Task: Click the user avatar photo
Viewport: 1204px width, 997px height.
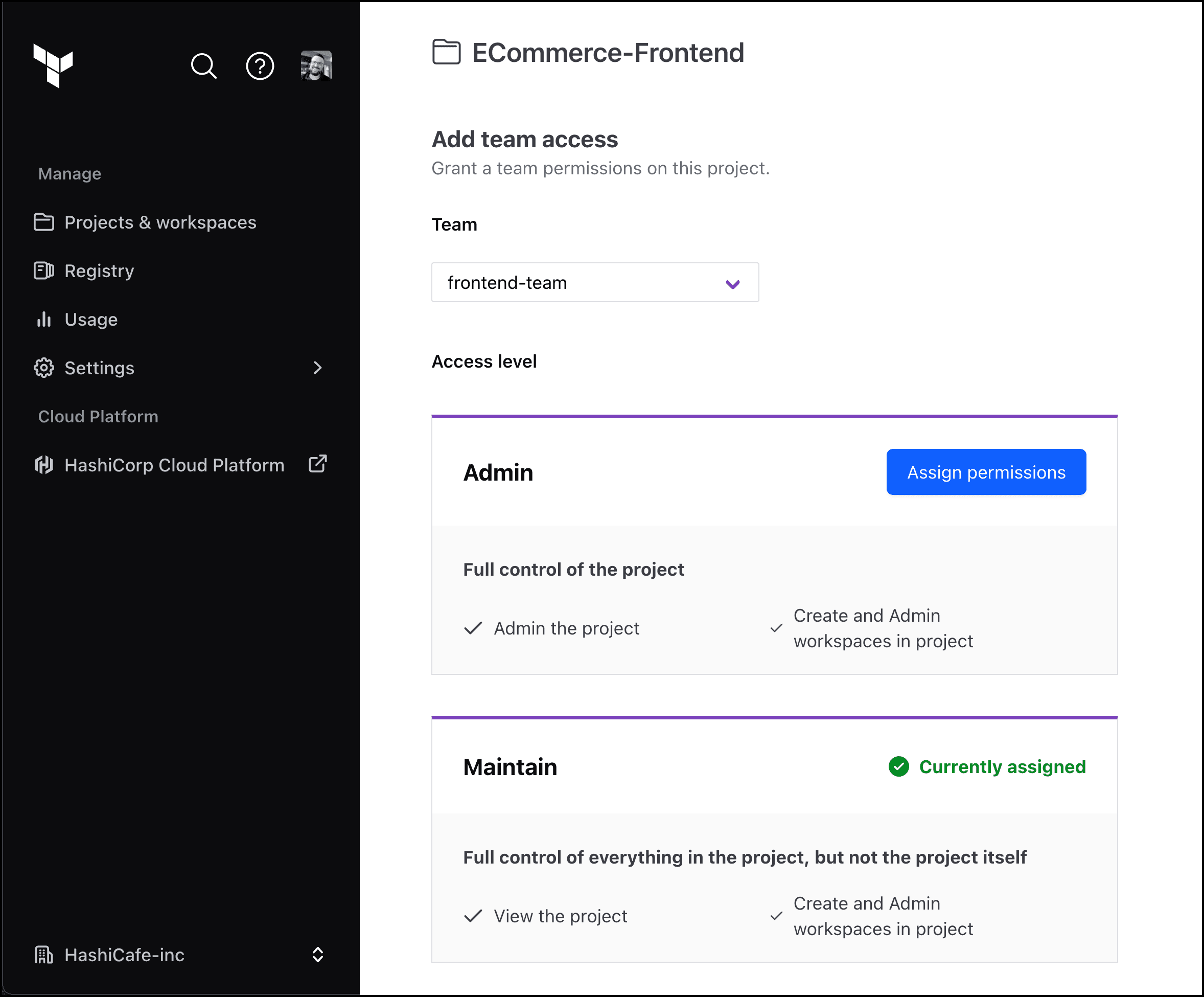Action: [x=316, y=66]
